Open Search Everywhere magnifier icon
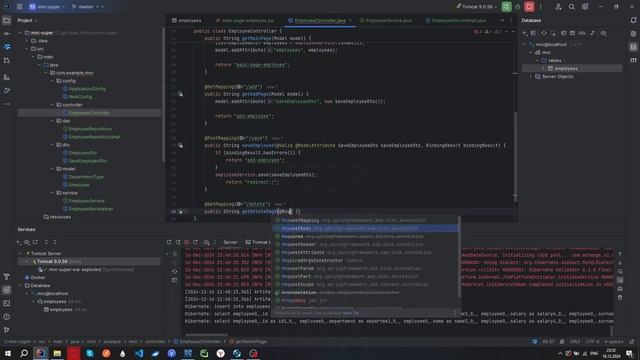The image size is (640, 360). [x=571, y=7]
